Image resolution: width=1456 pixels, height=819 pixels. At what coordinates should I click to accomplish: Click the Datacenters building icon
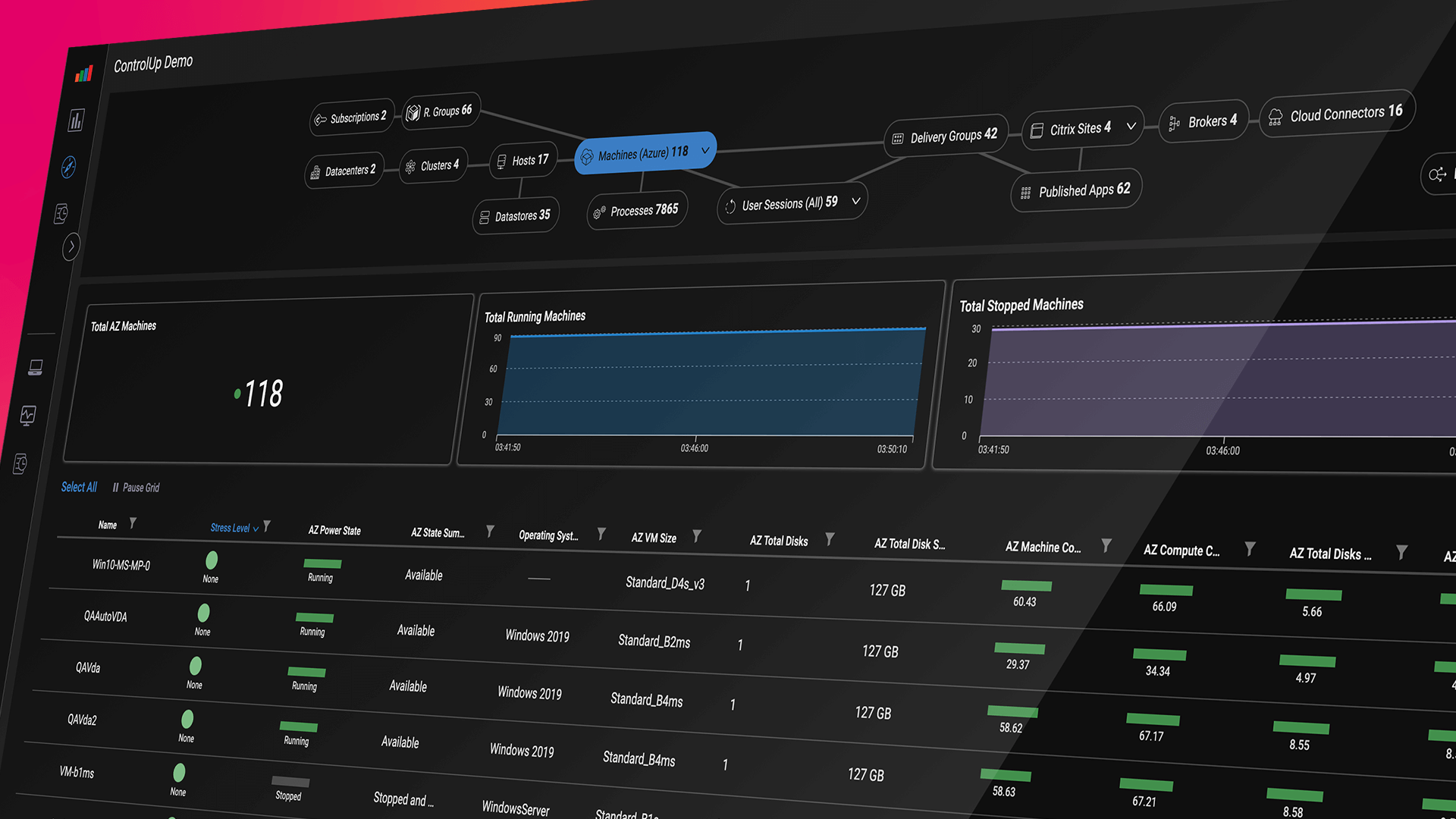point(315,174)
